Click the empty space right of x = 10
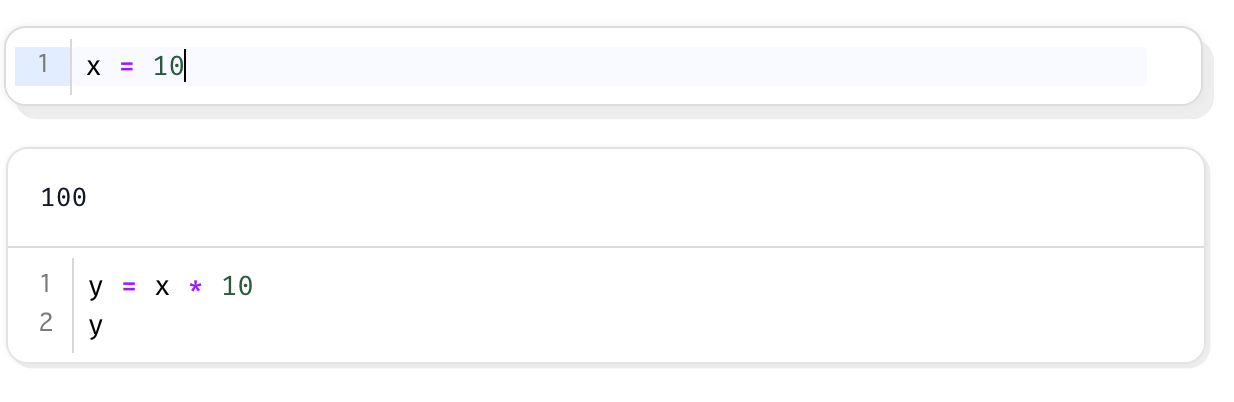Image resolution: width=1234 pixels, height=402 pixels. tap(665, 66)
